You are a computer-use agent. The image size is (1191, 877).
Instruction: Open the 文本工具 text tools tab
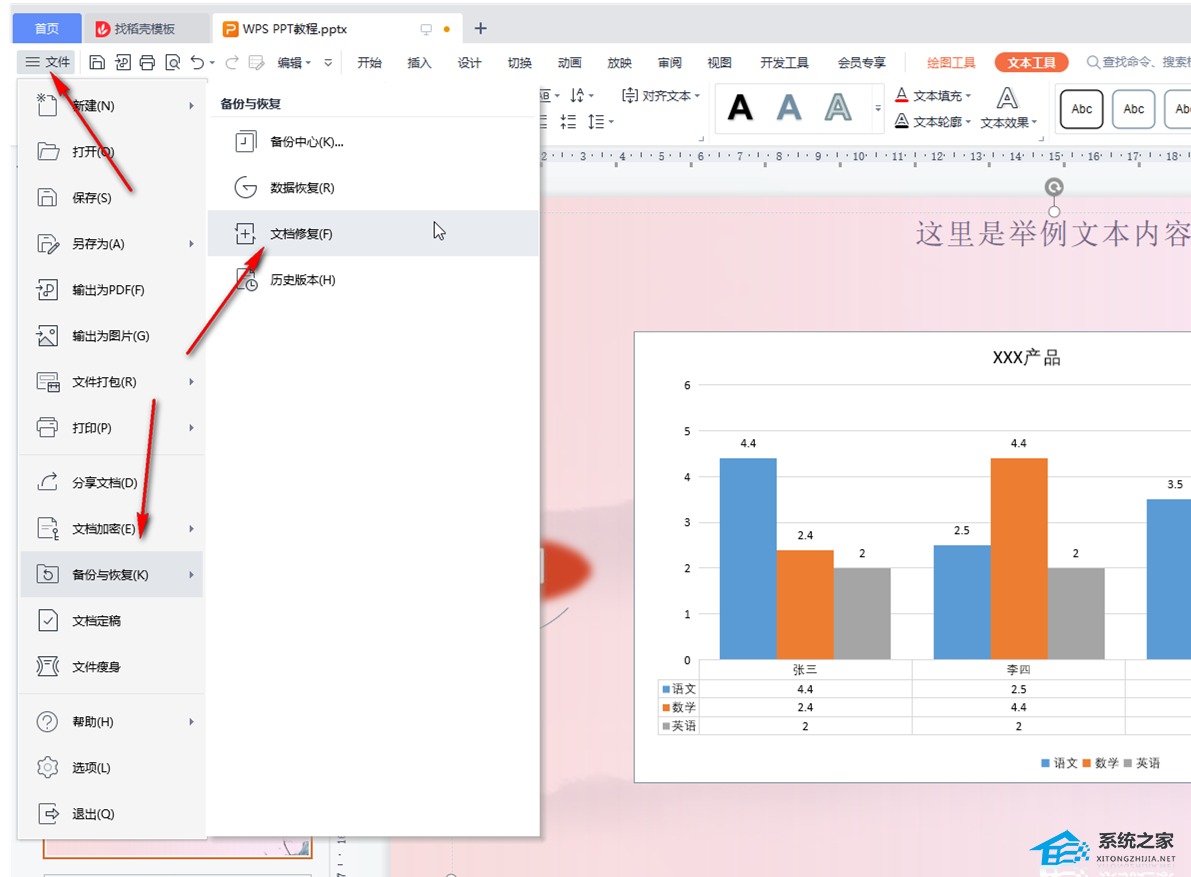[1031, 62]
